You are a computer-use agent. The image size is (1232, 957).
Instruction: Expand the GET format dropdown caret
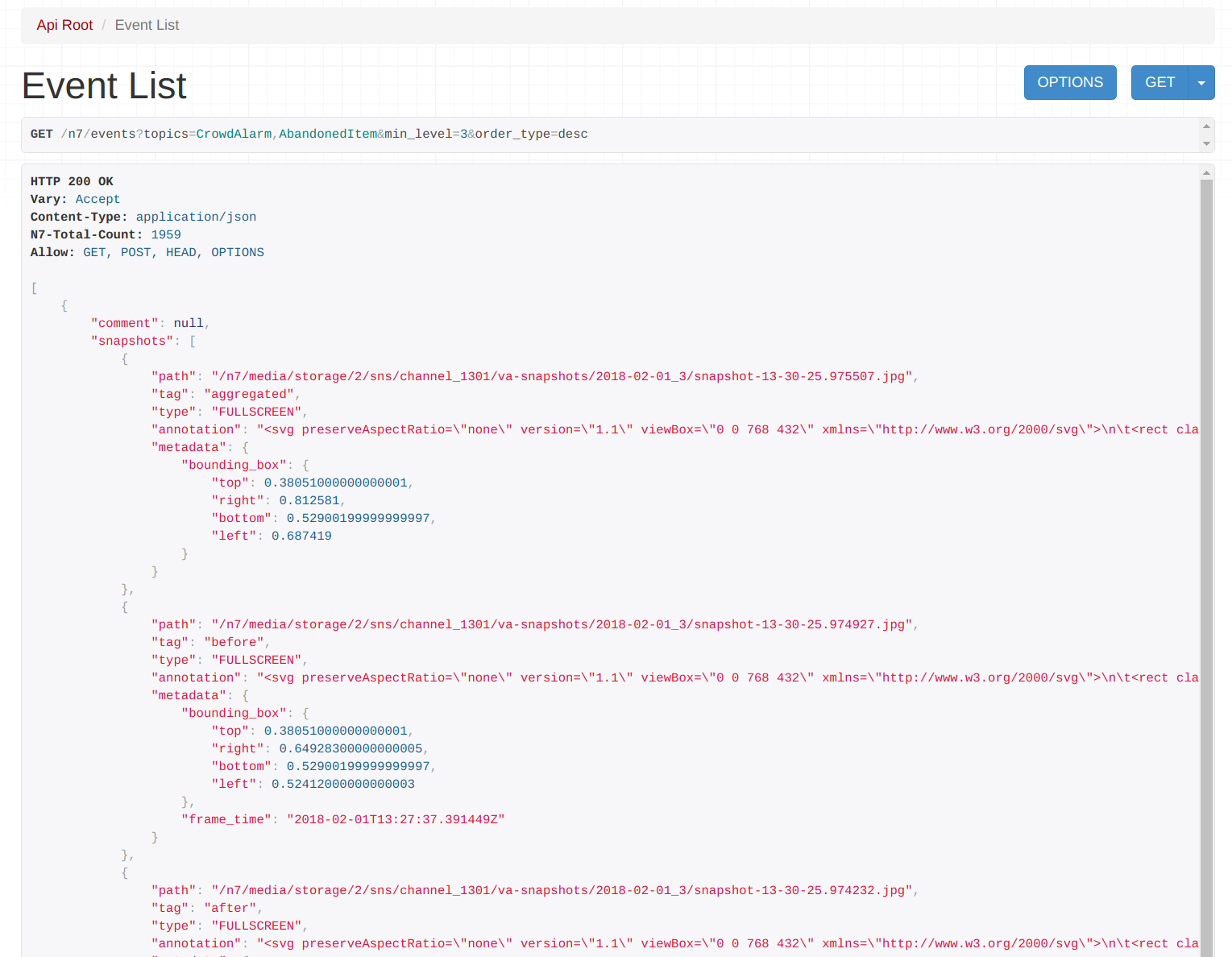[x=1201, y=82]
